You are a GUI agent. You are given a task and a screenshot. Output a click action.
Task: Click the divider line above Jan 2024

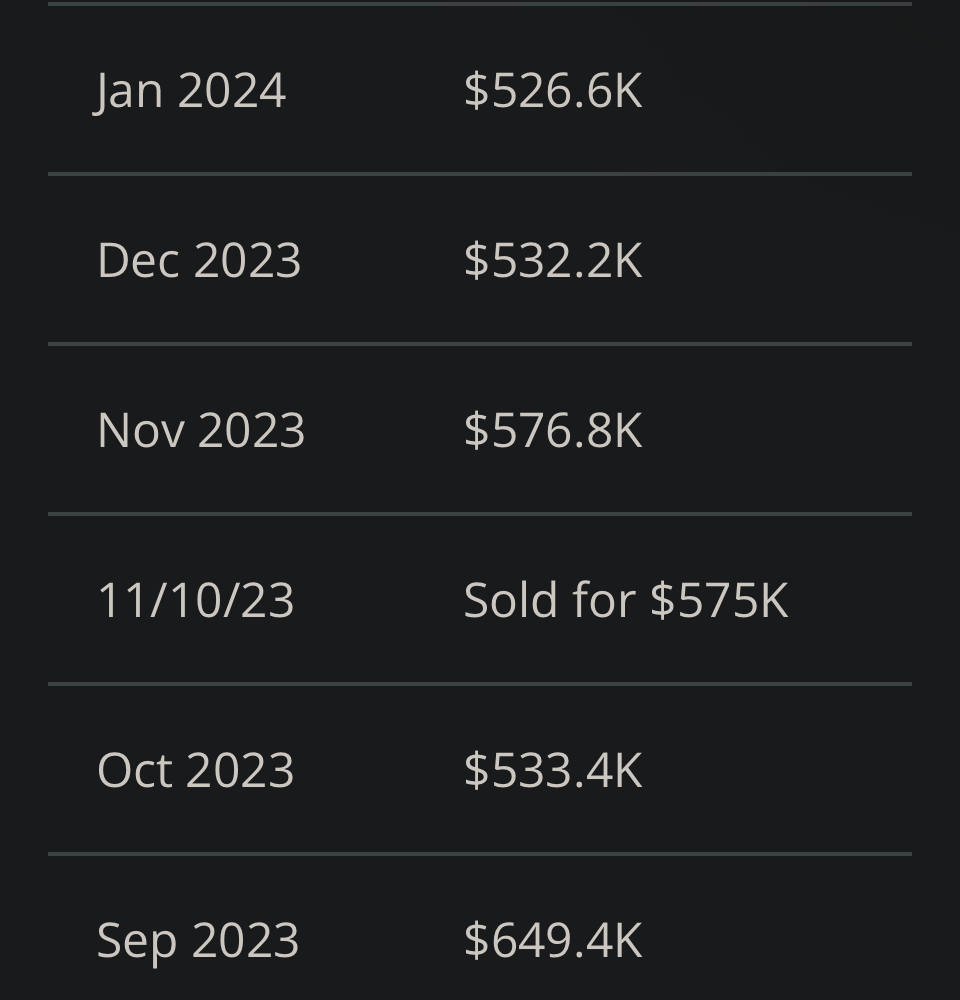click(x=480, y=4)
